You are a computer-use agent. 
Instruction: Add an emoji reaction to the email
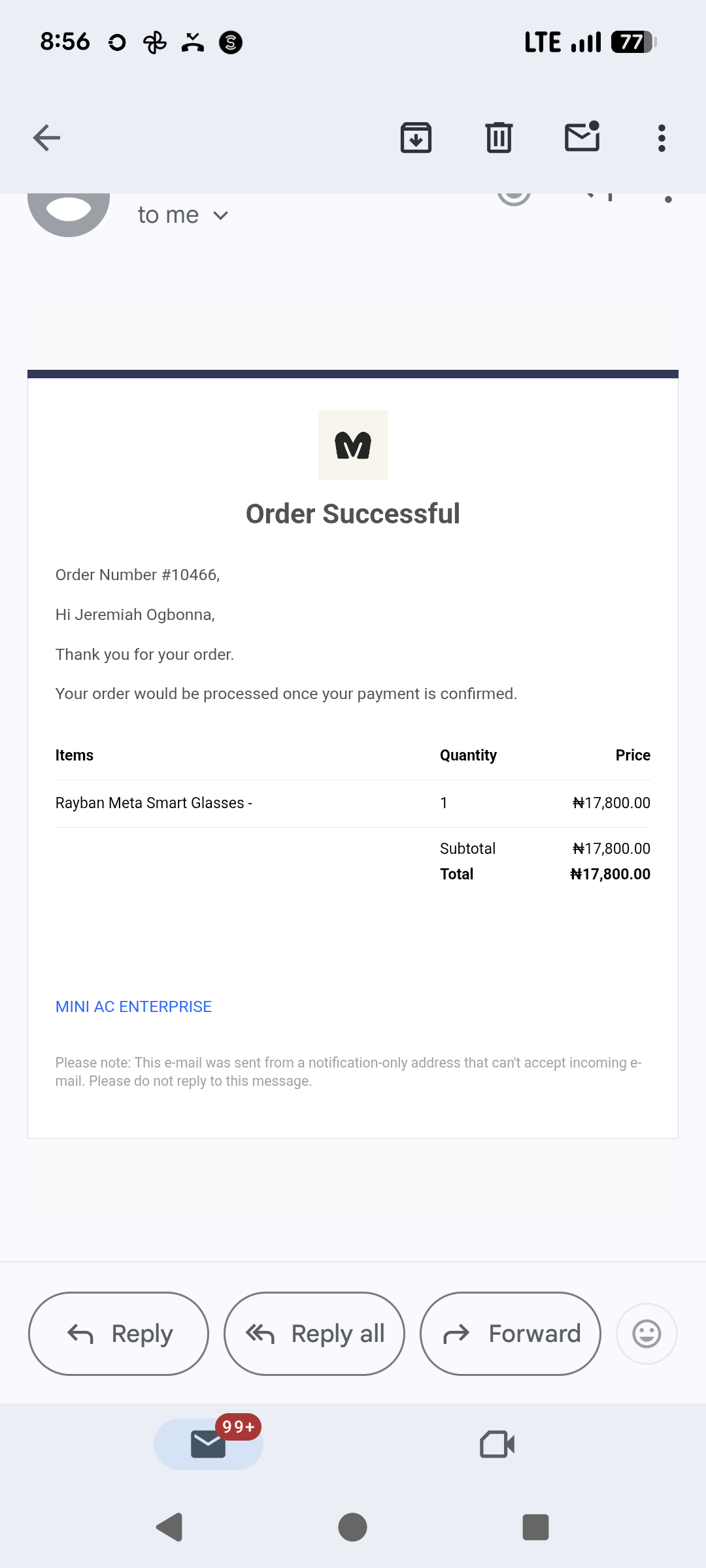[x=647, y=1333]
